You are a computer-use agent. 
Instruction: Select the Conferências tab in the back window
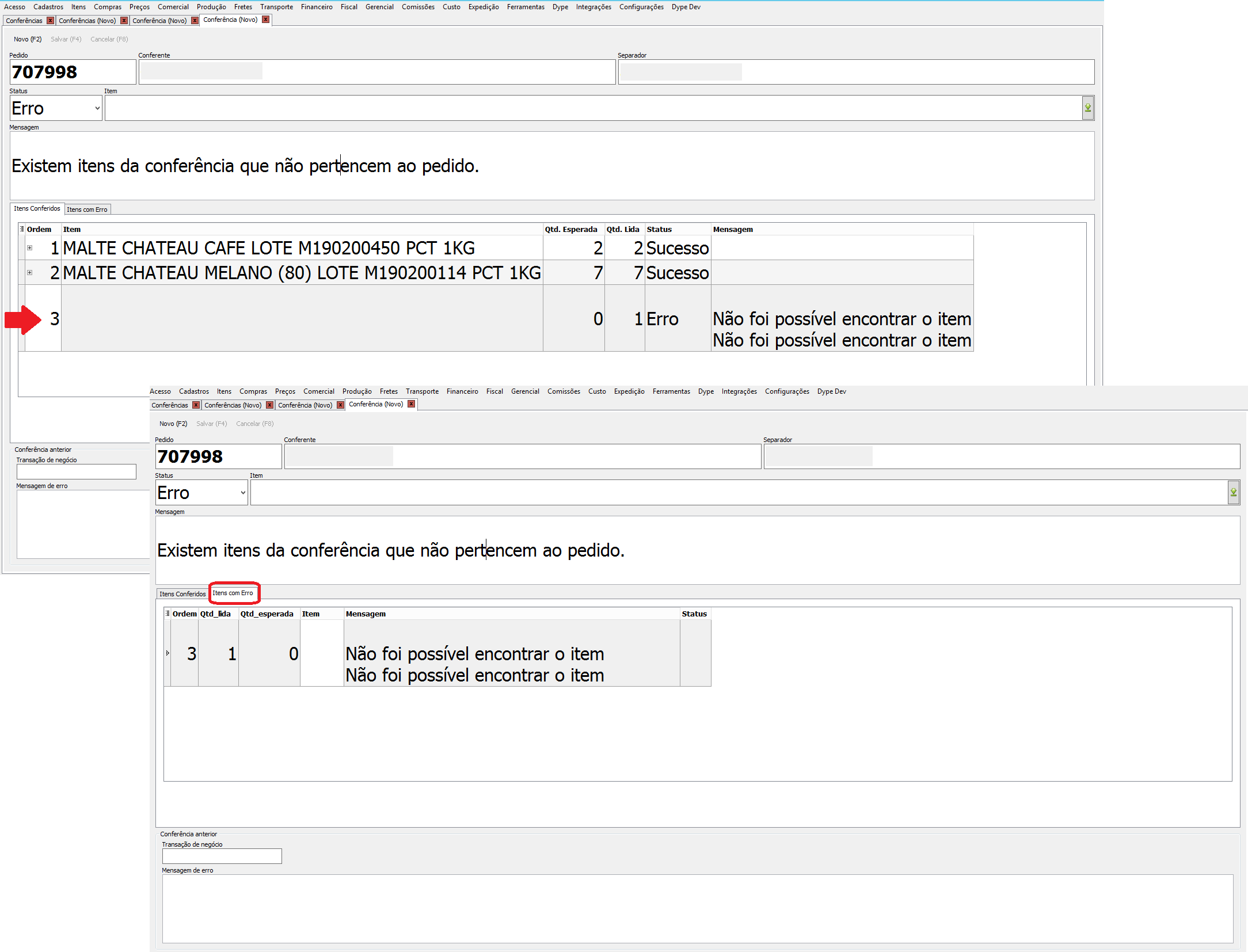[24, 21]
